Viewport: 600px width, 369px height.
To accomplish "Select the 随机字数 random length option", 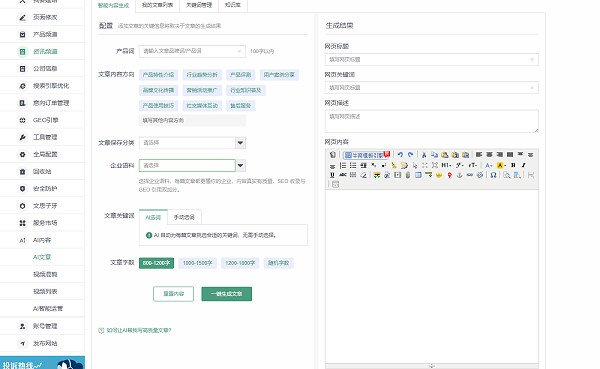I will [x=279, y=263].
